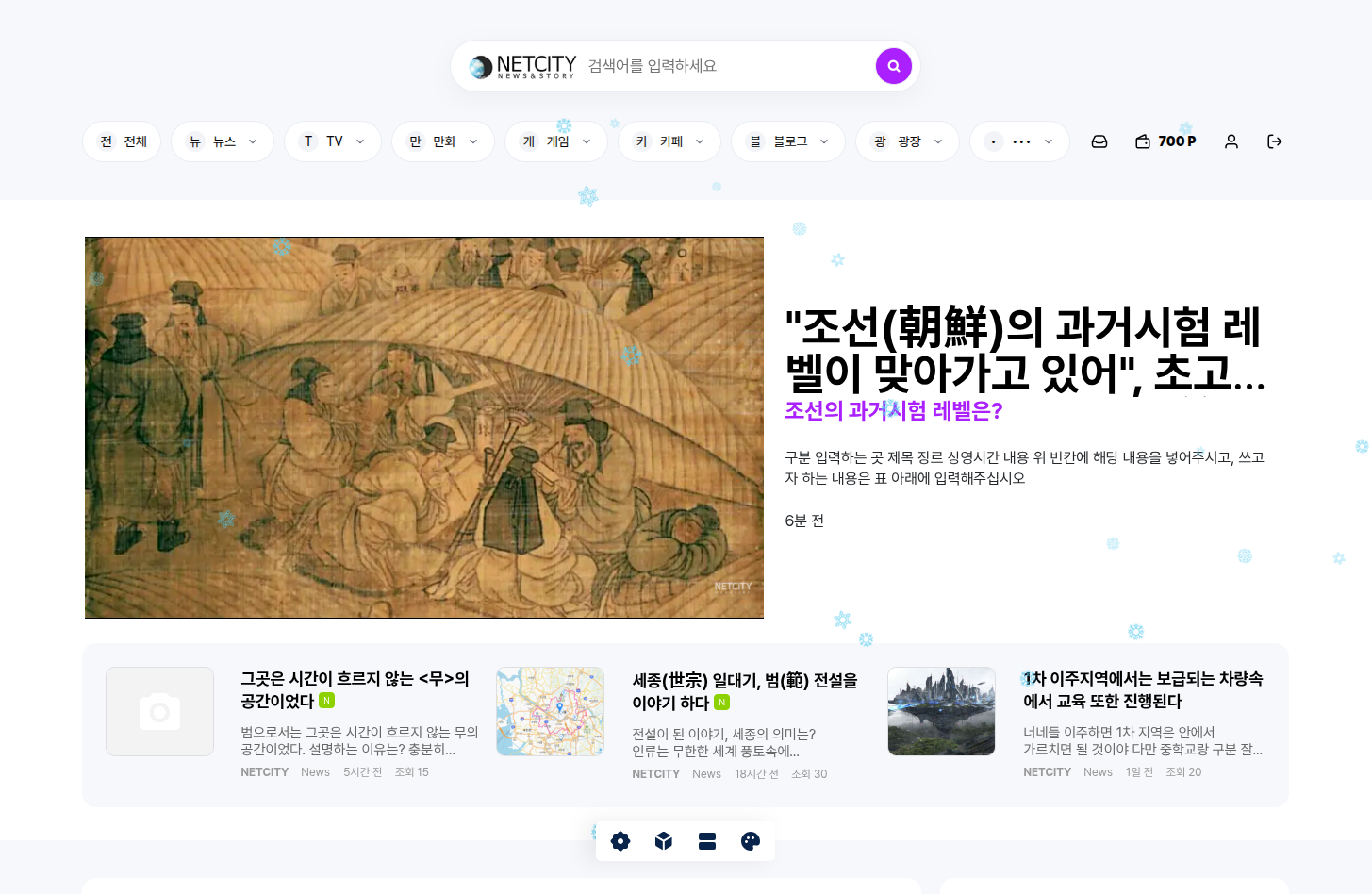The width and height of the screenshot is (1372, 894).
Task: Click the cube icon in floating toolbar
Action: click(664, 841)
